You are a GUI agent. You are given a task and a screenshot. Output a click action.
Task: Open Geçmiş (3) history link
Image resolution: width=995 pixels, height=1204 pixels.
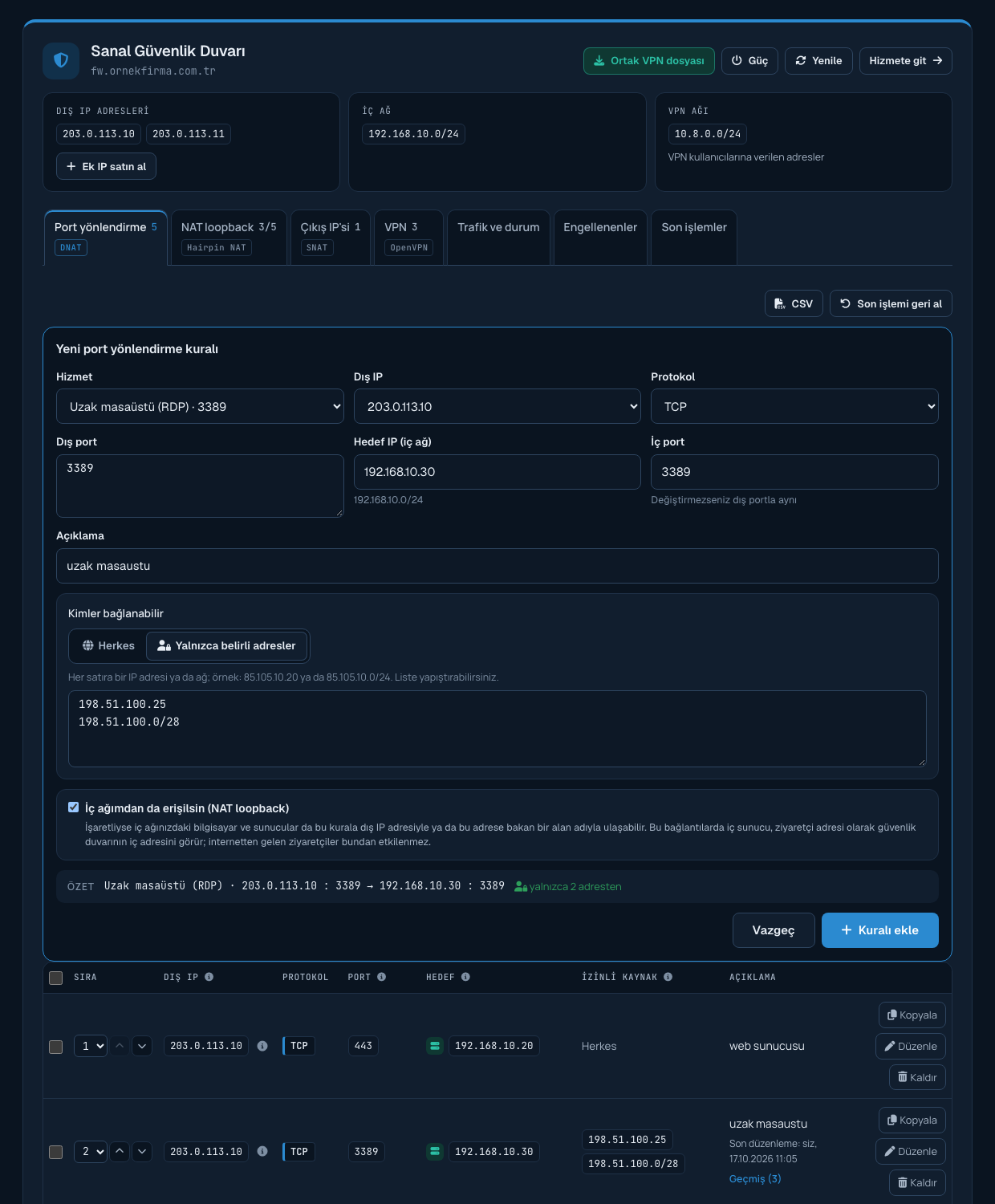pos(755,1178)
